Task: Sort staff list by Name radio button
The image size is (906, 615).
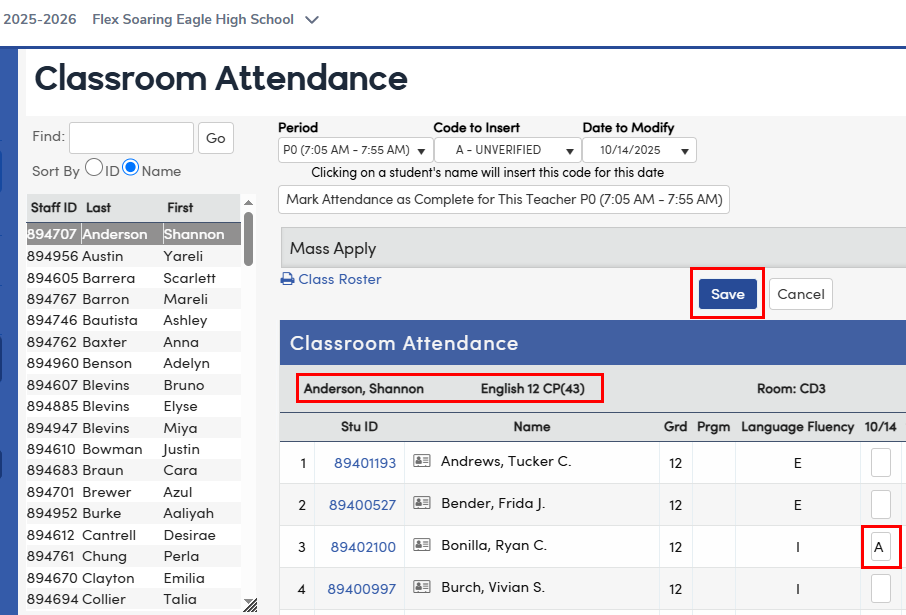Action: [x=131, y=168]
